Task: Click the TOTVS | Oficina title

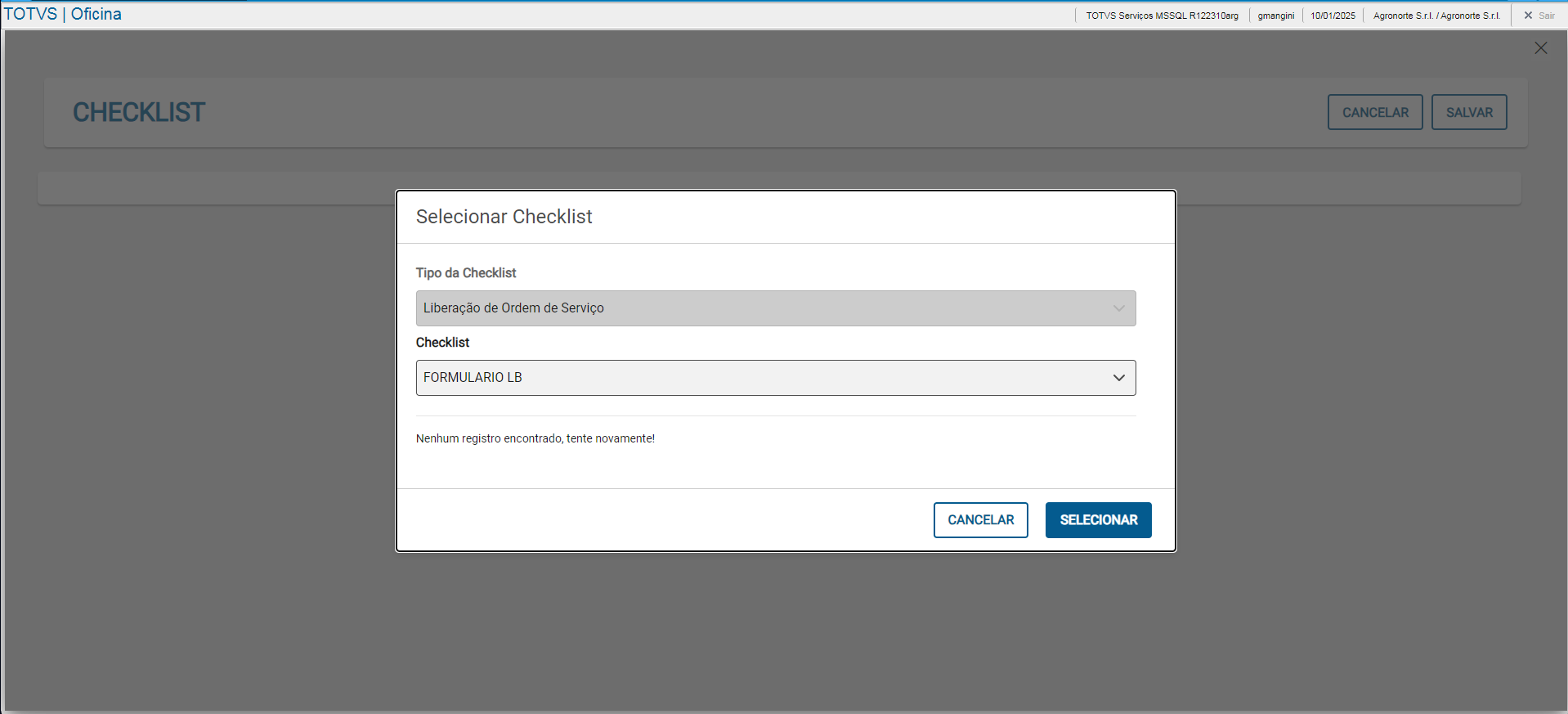Action: click(63, 14)
